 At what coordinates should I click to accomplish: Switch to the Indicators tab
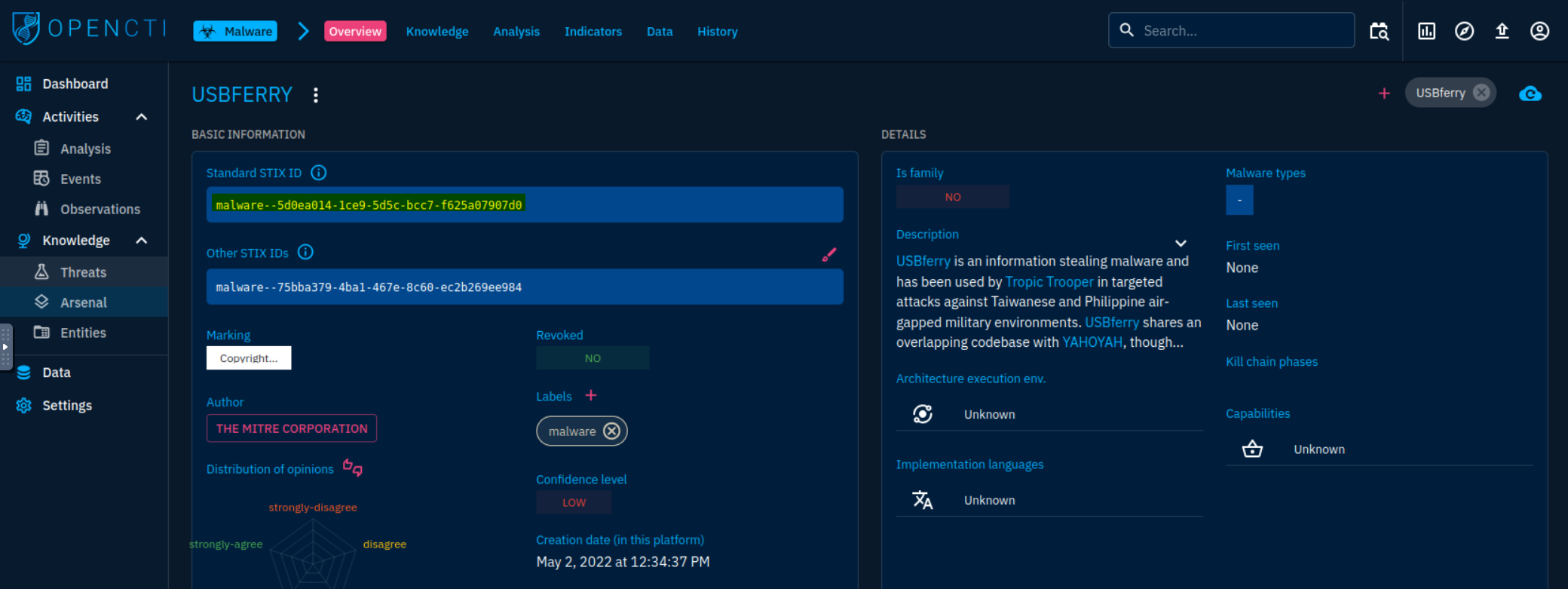[x=593, y=31]
